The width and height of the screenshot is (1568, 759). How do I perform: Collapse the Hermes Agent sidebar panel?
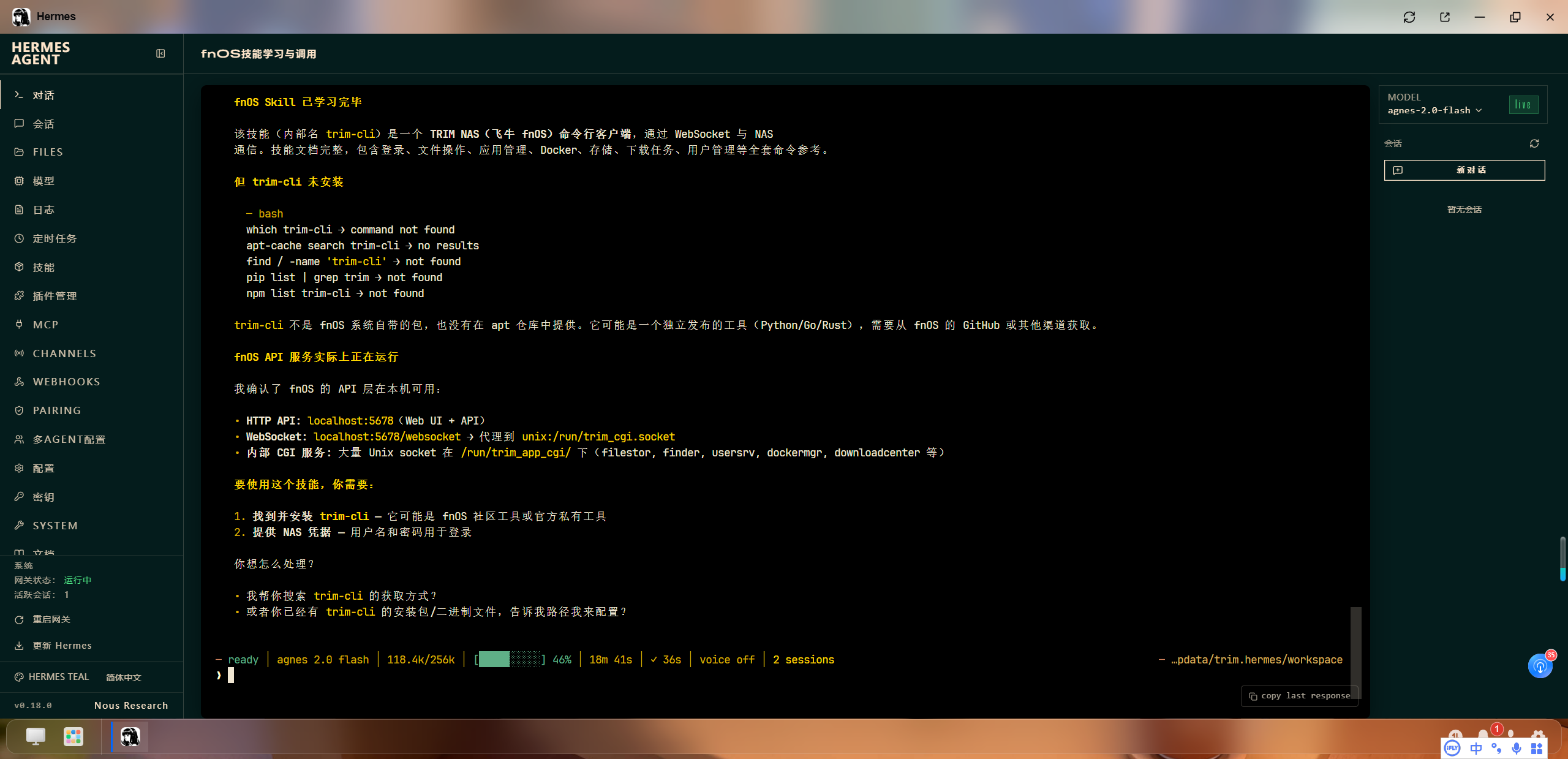[x=160, y=53]
